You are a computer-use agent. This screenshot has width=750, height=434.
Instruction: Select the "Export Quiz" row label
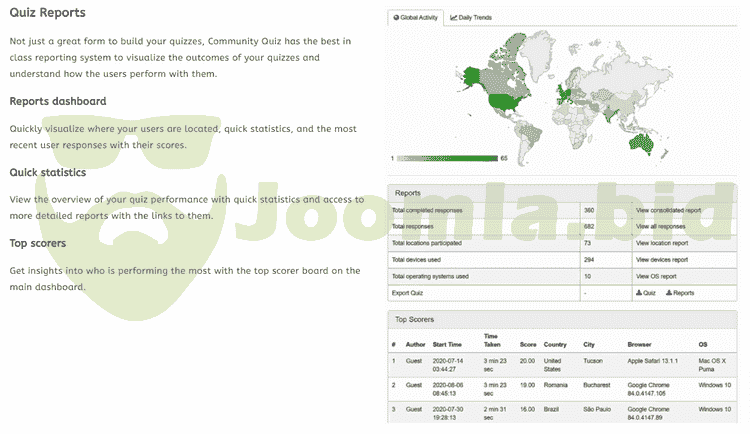(407, 293)
